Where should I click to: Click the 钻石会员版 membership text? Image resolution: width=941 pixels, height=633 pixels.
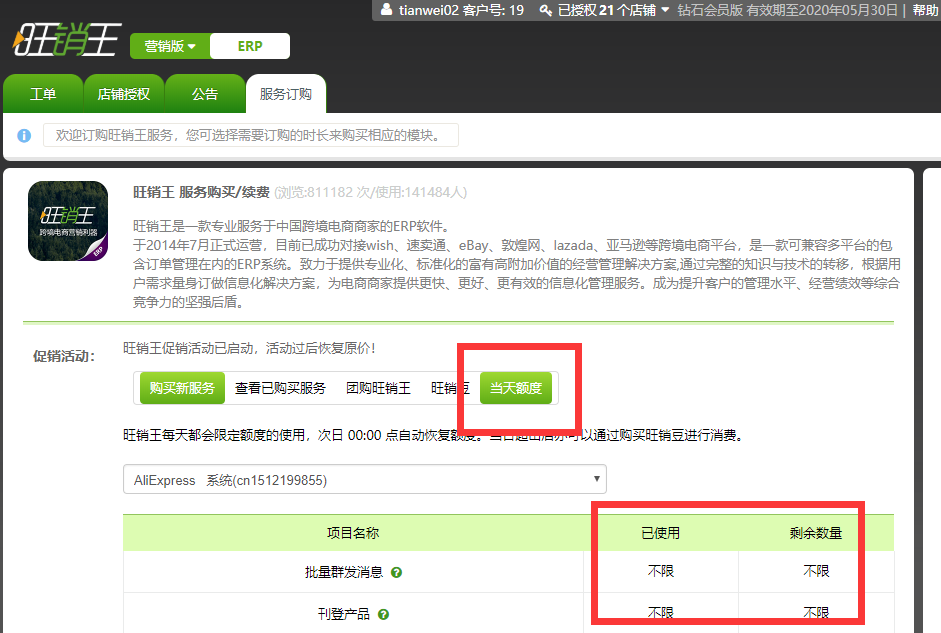(x=710, y=10)
